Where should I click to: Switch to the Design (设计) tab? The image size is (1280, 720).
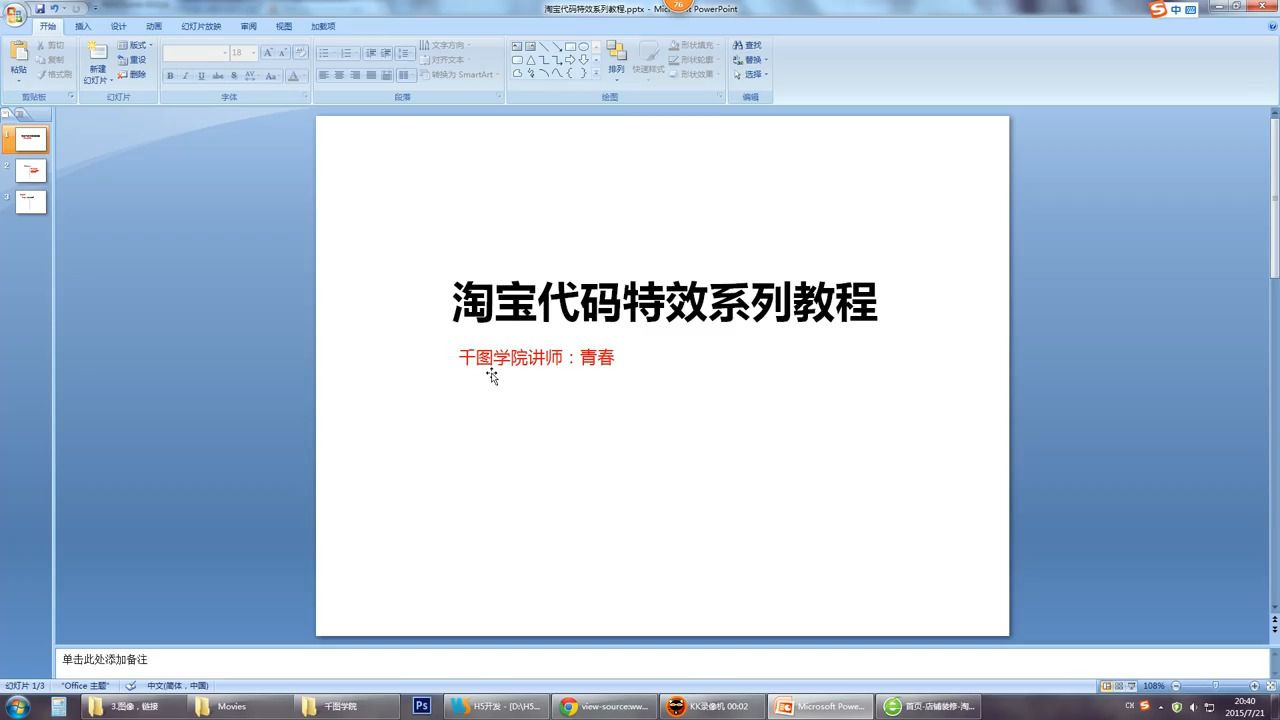118,26
